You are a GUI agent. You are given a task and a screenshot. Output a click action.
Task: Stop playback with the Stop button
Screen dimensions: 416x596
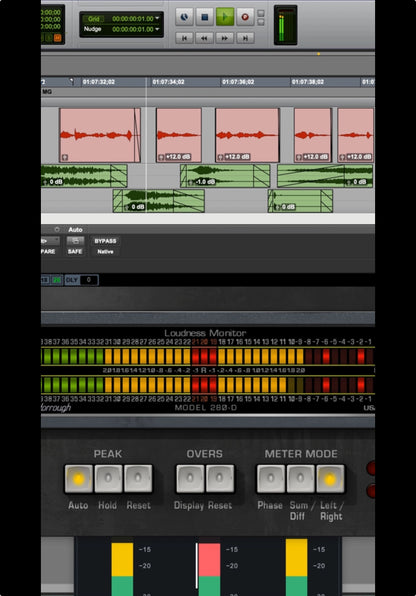point(205,17)
